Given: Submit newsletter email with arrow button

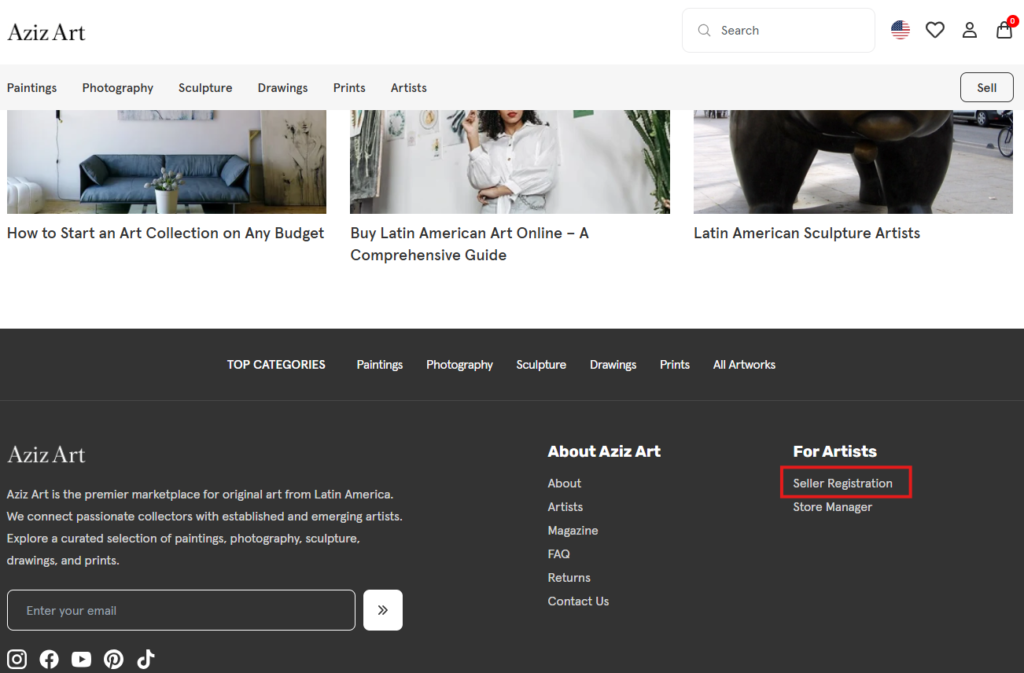Looking at the screenshot, I should tap(383, 610).
